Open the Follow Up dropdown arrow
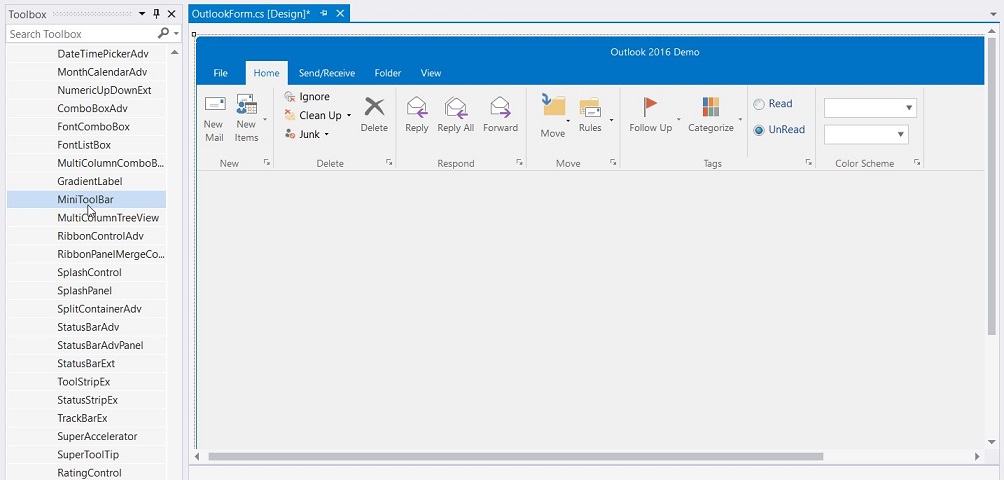Screen dimensions: 1004x480 [679, 120]
